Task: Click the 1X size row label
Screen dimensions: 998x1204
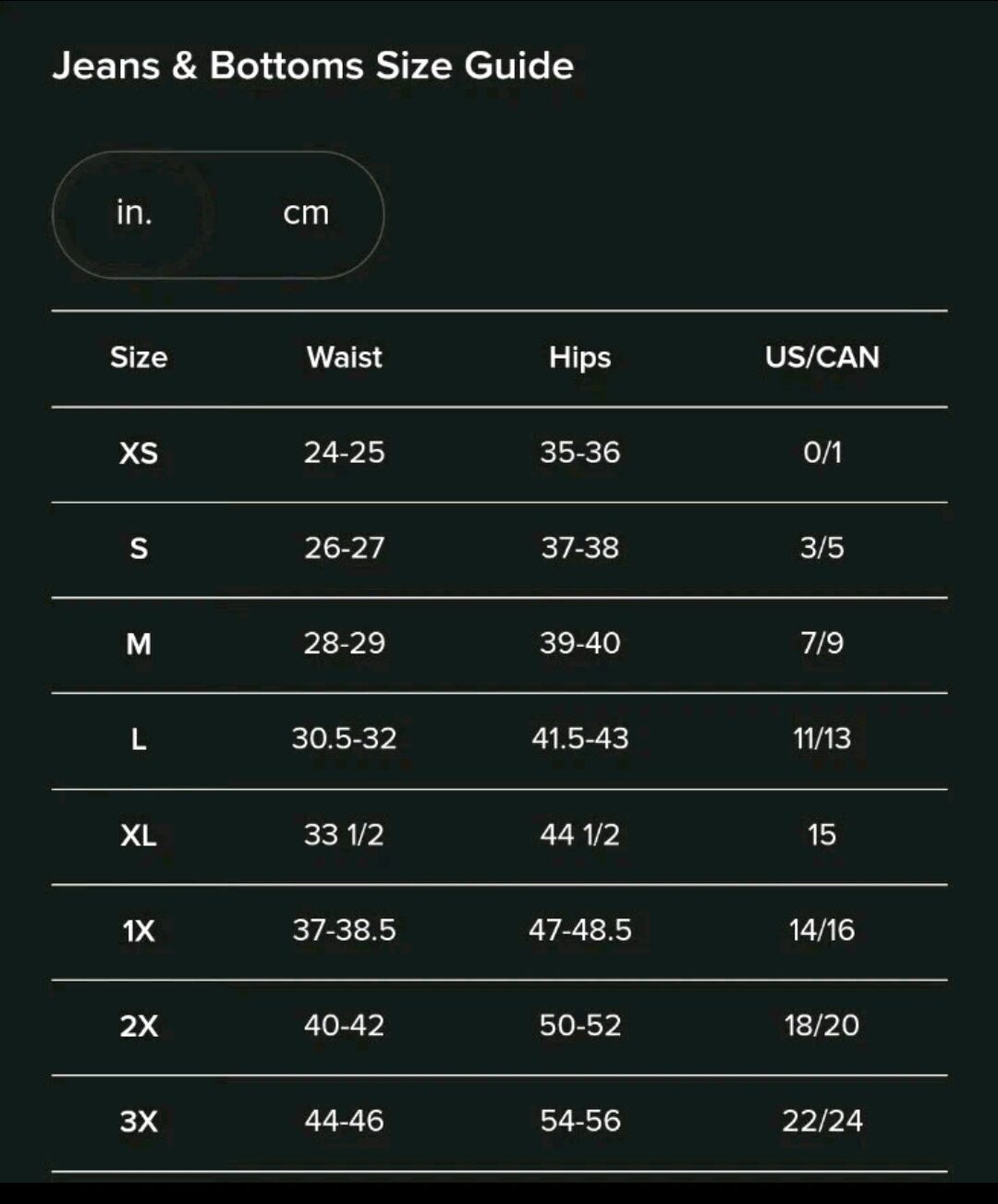Action: coord(139,930)
